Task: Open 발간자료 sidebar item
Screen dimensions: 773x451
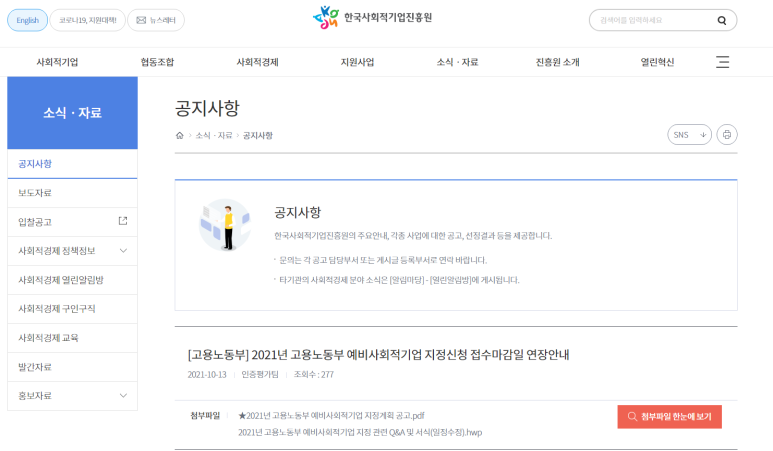Action: tap(72, 367)
